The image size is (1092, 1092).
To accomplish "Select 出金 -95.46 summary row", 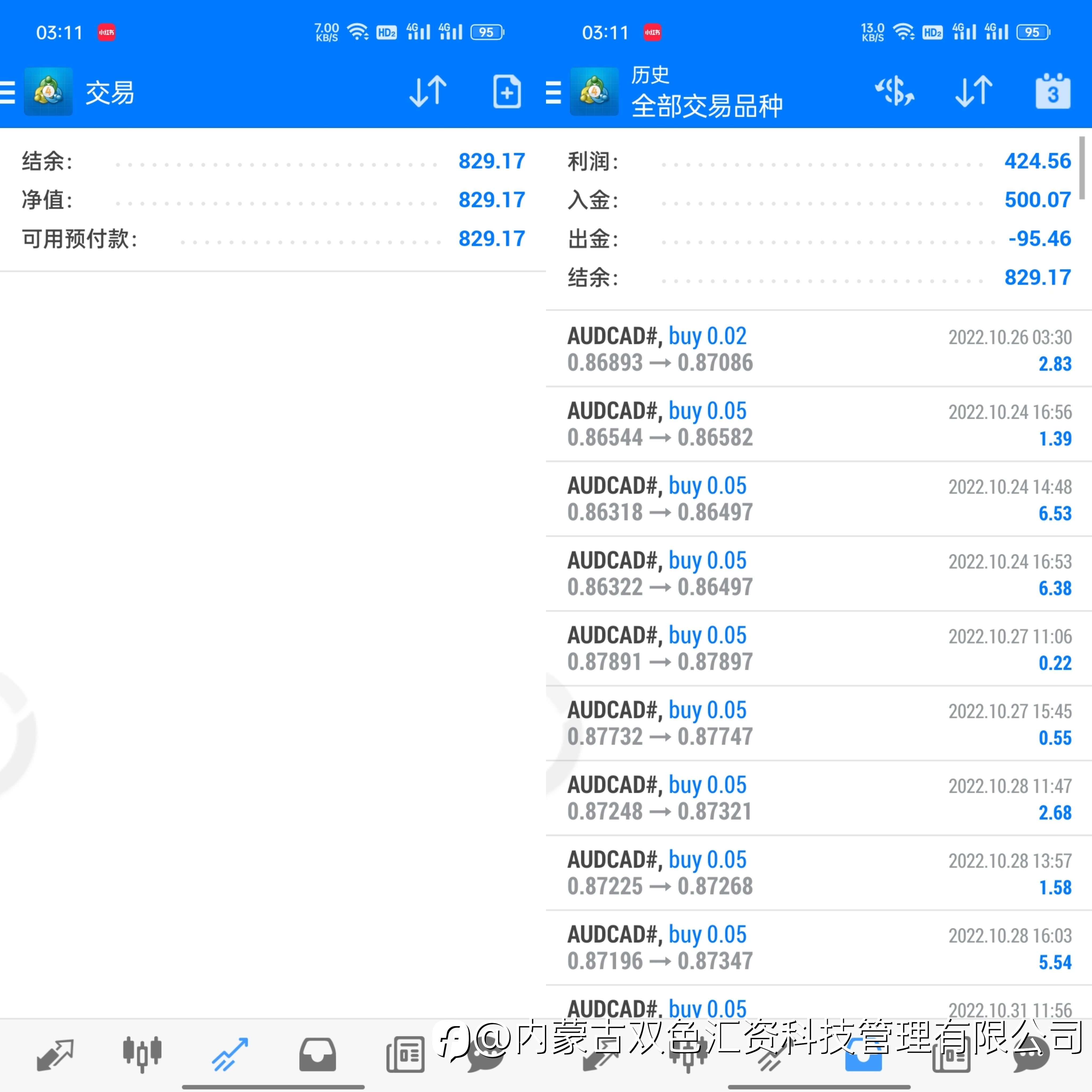I will [x=819, y=239].
